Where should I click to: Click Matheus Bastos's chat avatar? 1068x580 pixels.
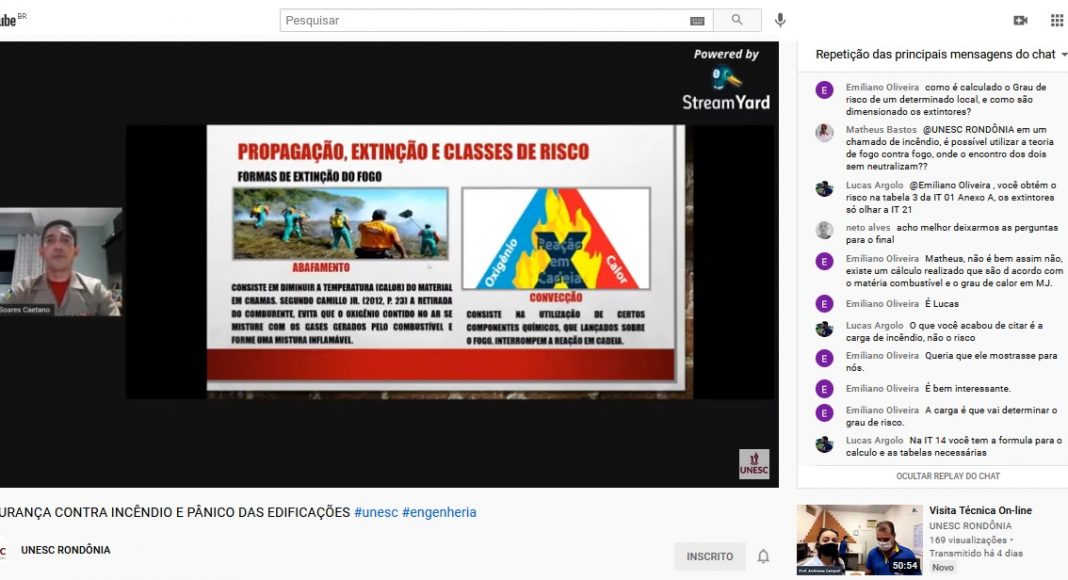click(x=824, y=133)
